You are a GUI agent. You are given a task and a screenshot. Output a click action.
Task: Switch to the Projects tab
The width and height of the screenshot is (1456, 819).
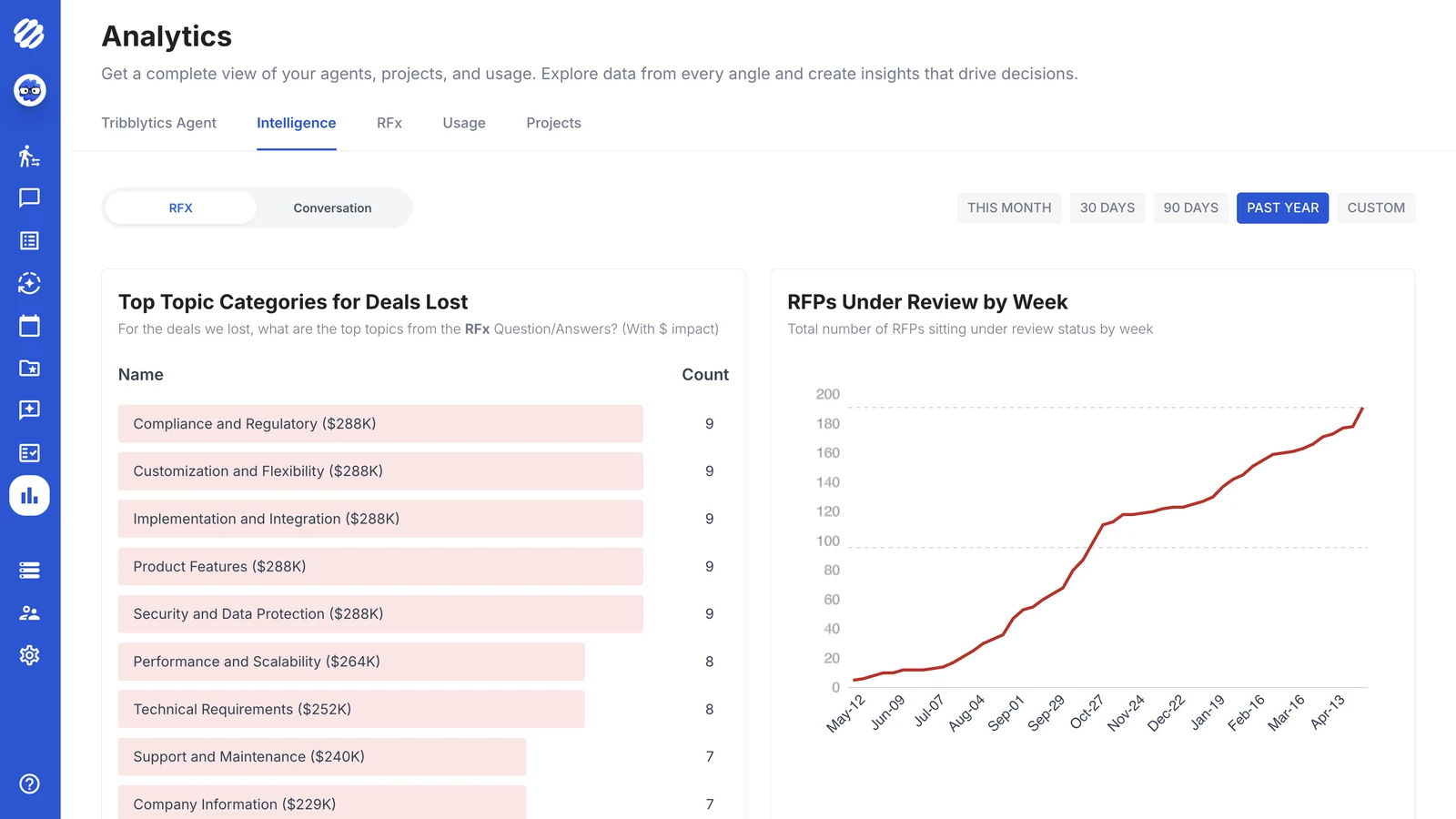553,123
